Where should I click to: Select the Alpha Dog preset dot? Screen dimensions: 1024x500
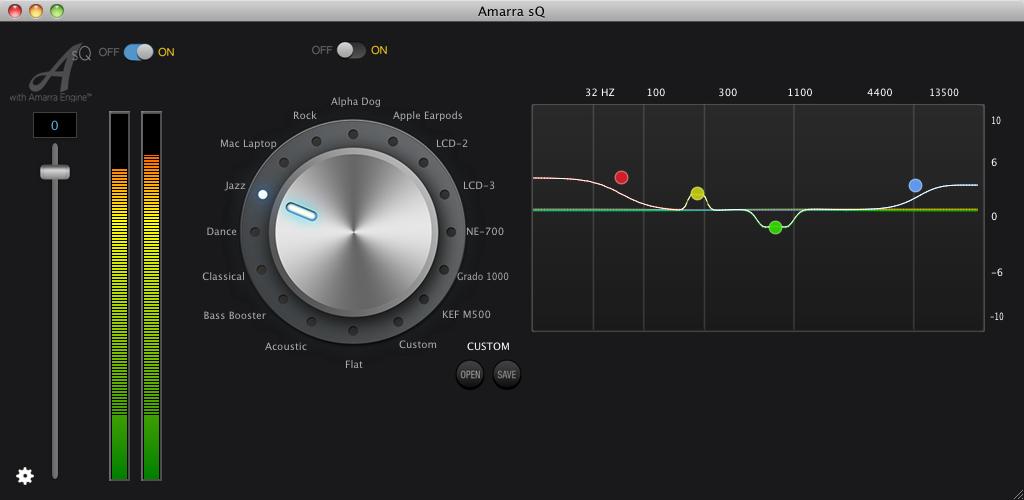(353, 134)
